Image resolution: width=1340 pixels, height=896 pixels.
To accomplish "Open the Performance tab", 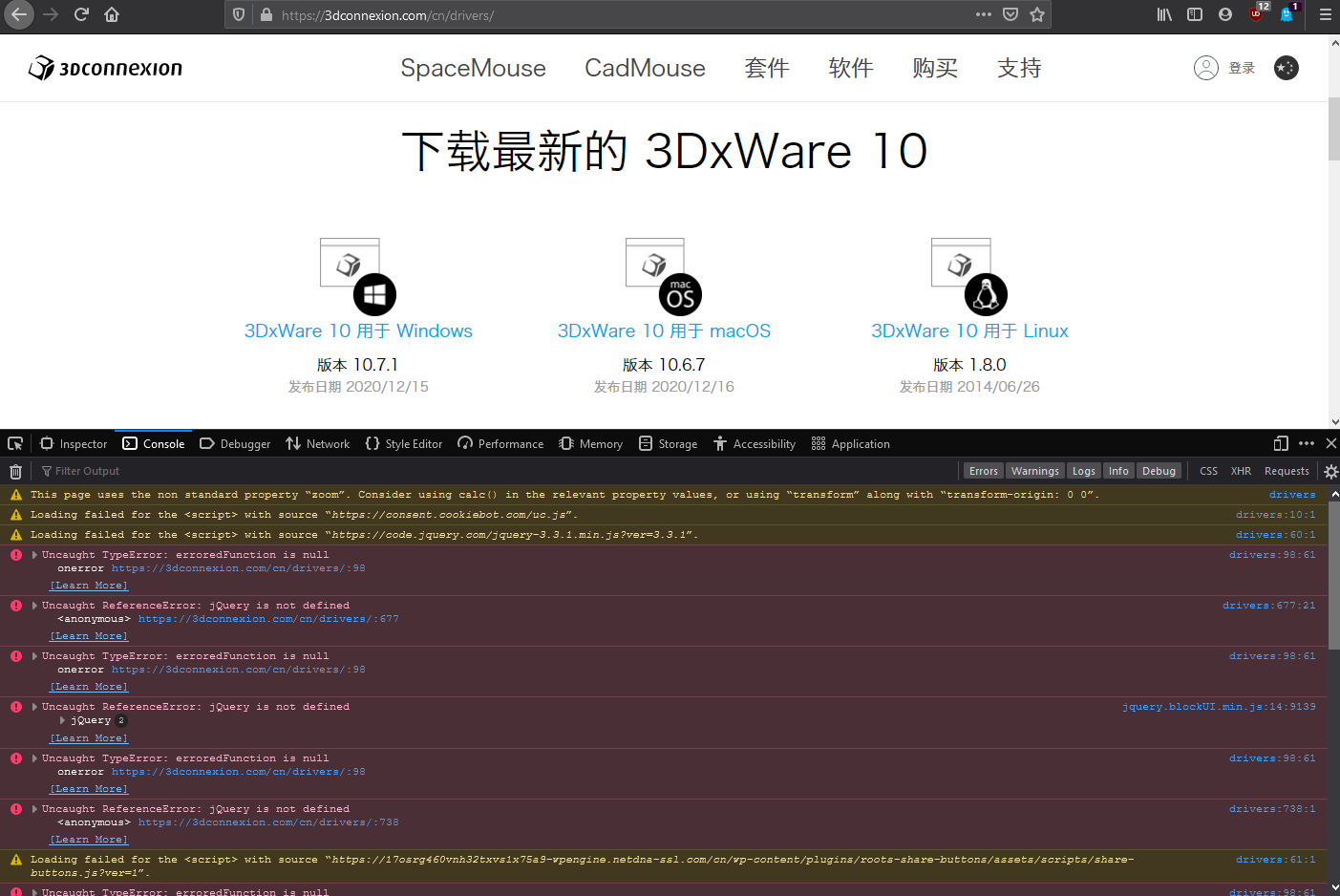I will pos(500,444).
